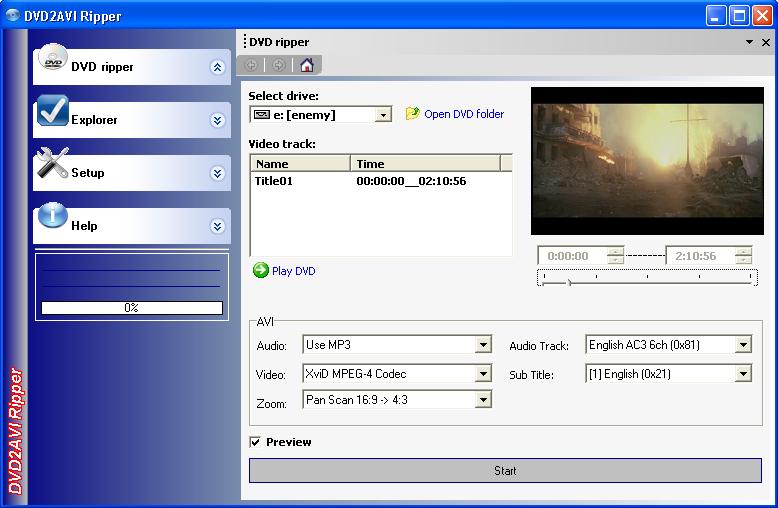This screenshot has height=508, width=778.
Task: Click the Name column header
Action: [x=301, y=164]
